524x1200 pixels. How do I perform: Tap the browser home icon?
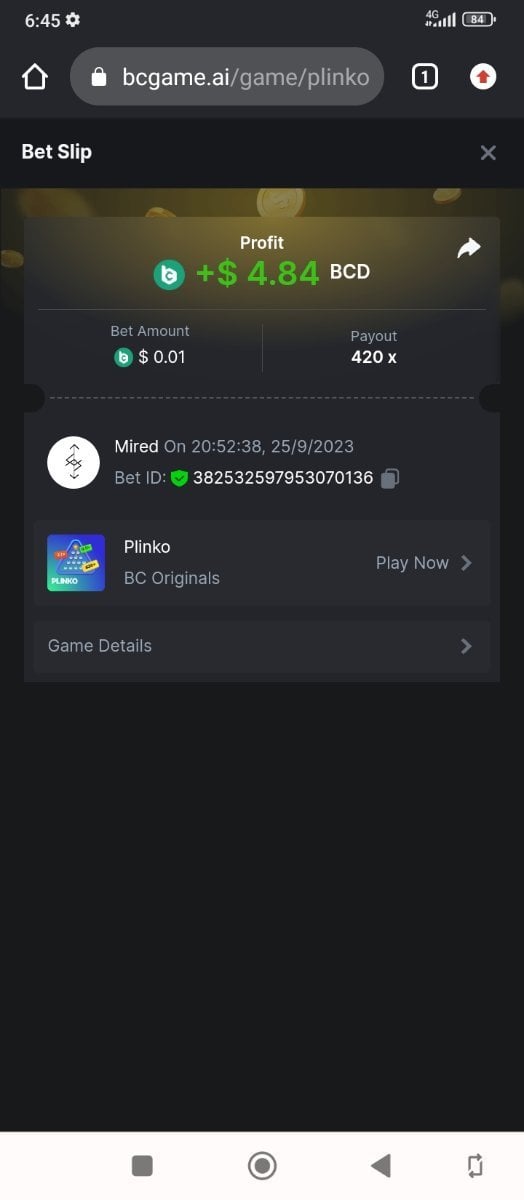[x=35, y=77]
